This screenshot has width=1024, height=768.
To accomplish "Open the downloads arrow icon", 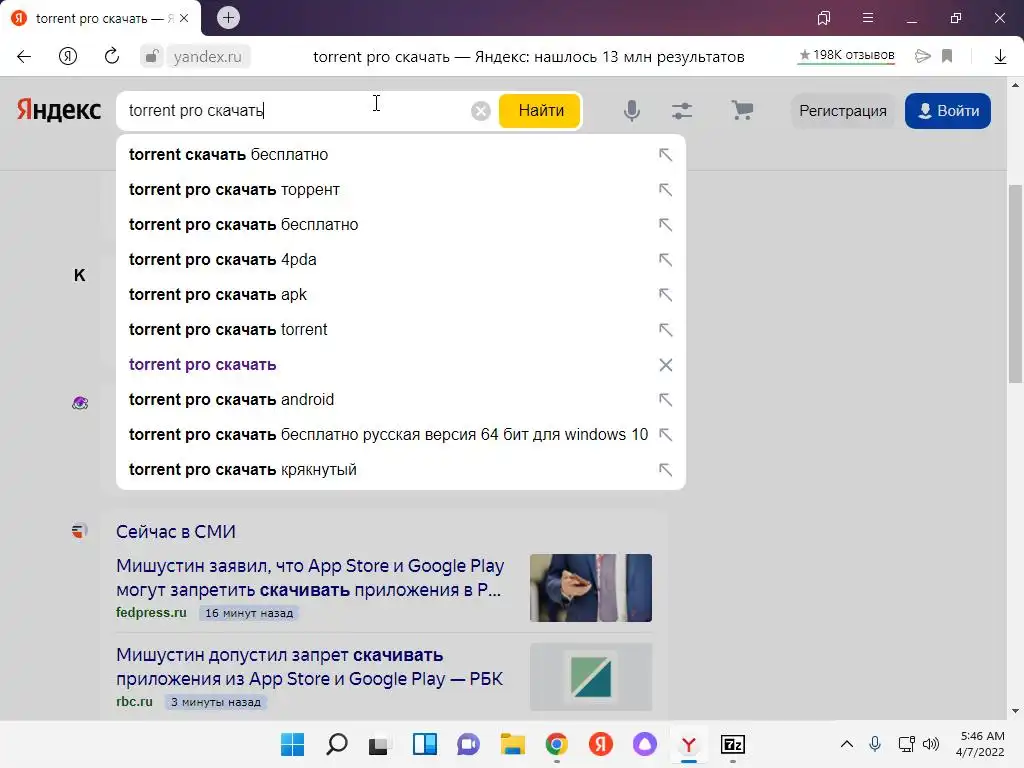I will point(1000,57).
